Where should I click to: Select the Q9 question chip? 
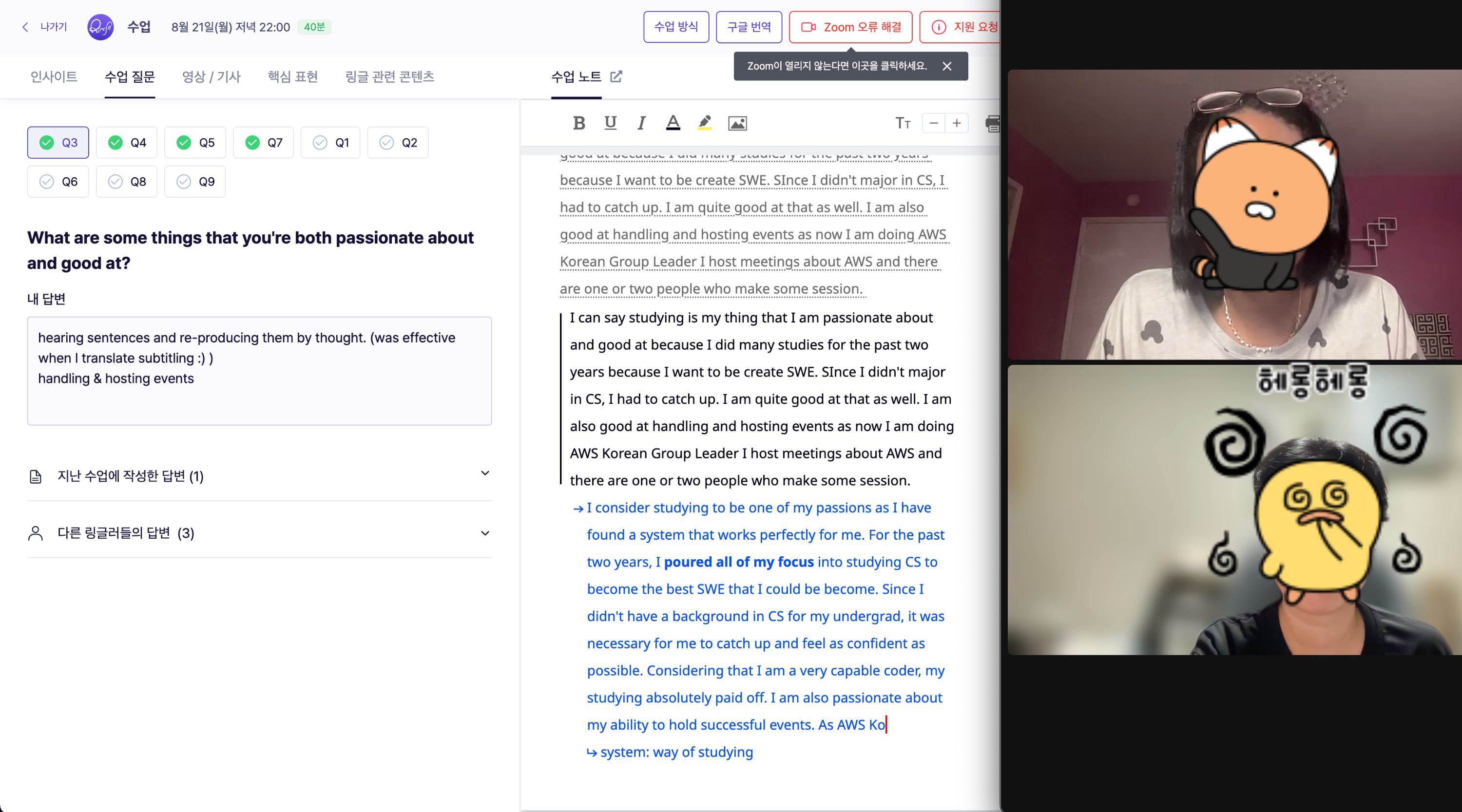[195, 182]
